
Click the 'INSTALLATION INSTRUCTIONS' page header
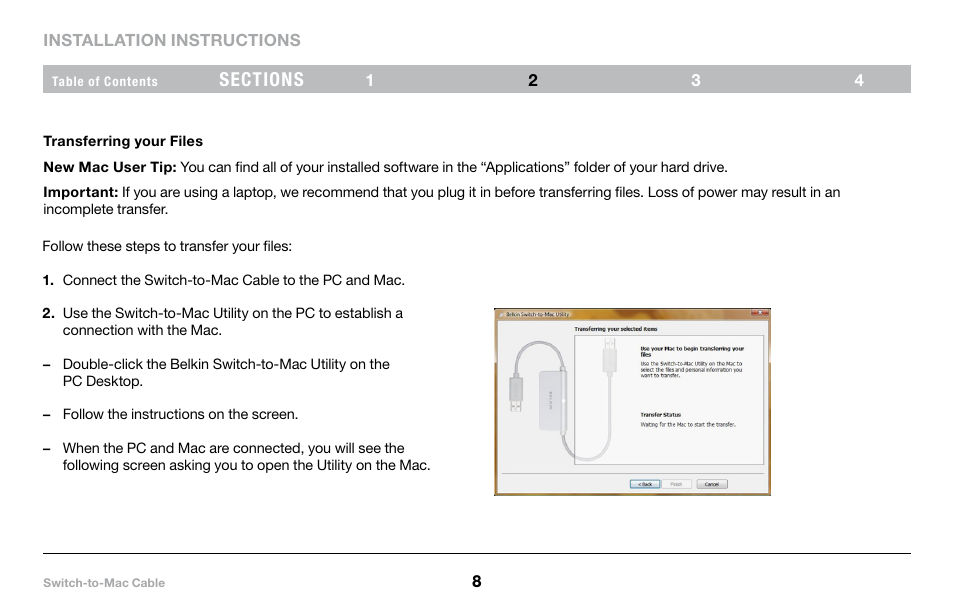pos(172,40)
